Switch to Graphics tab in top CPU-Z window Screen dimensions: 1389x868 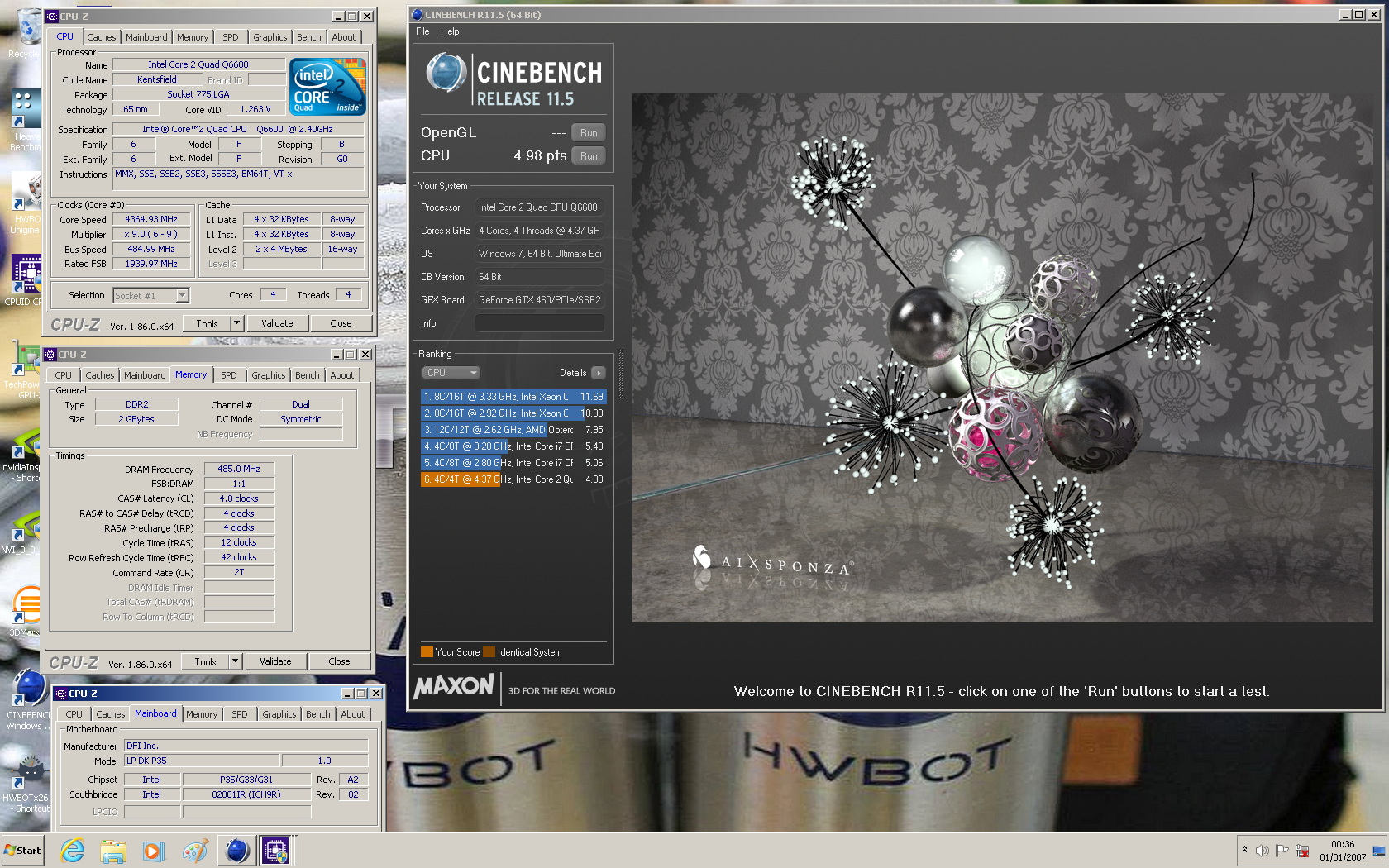pyautogui.click(x=270, y=37)
